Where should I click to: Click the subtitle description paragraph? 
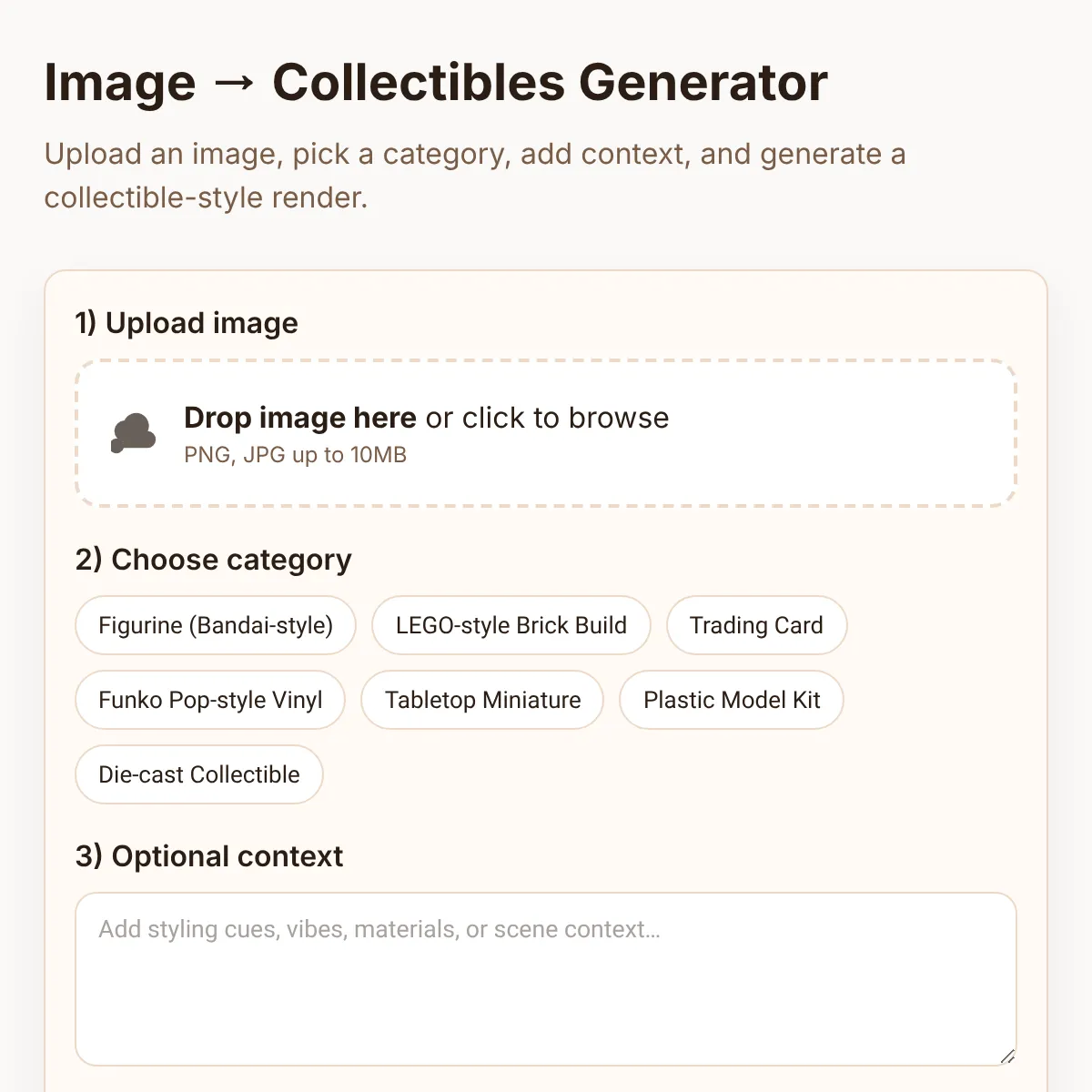[x=475, y=176]
